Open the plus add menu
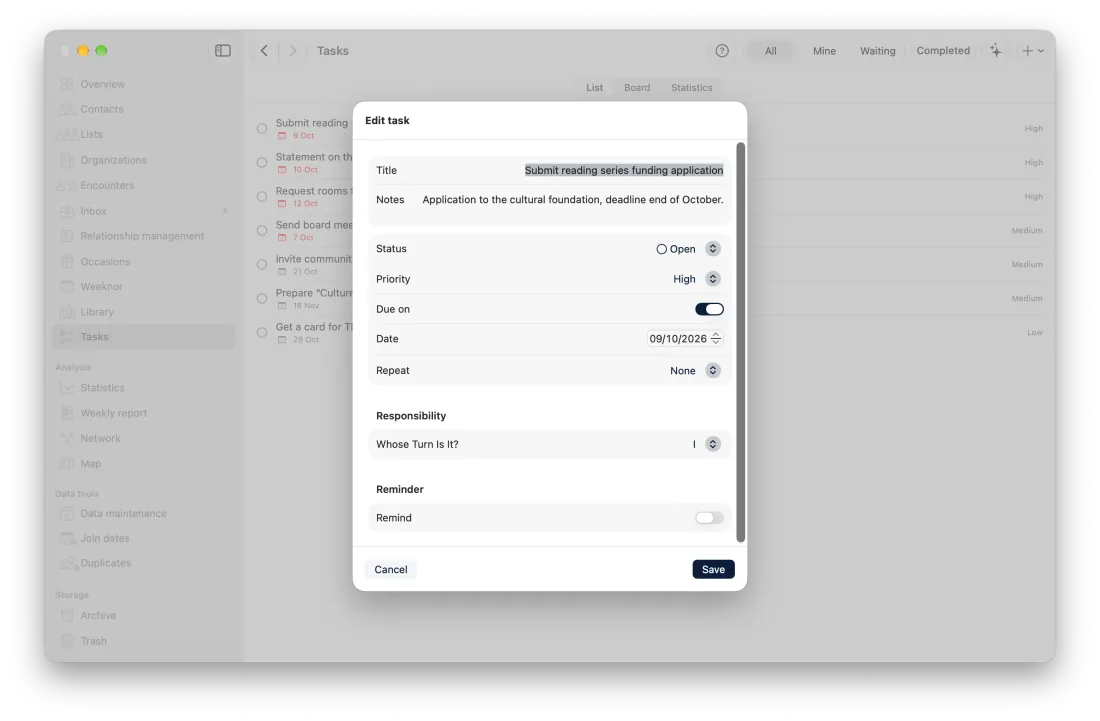 [1033, 50]
